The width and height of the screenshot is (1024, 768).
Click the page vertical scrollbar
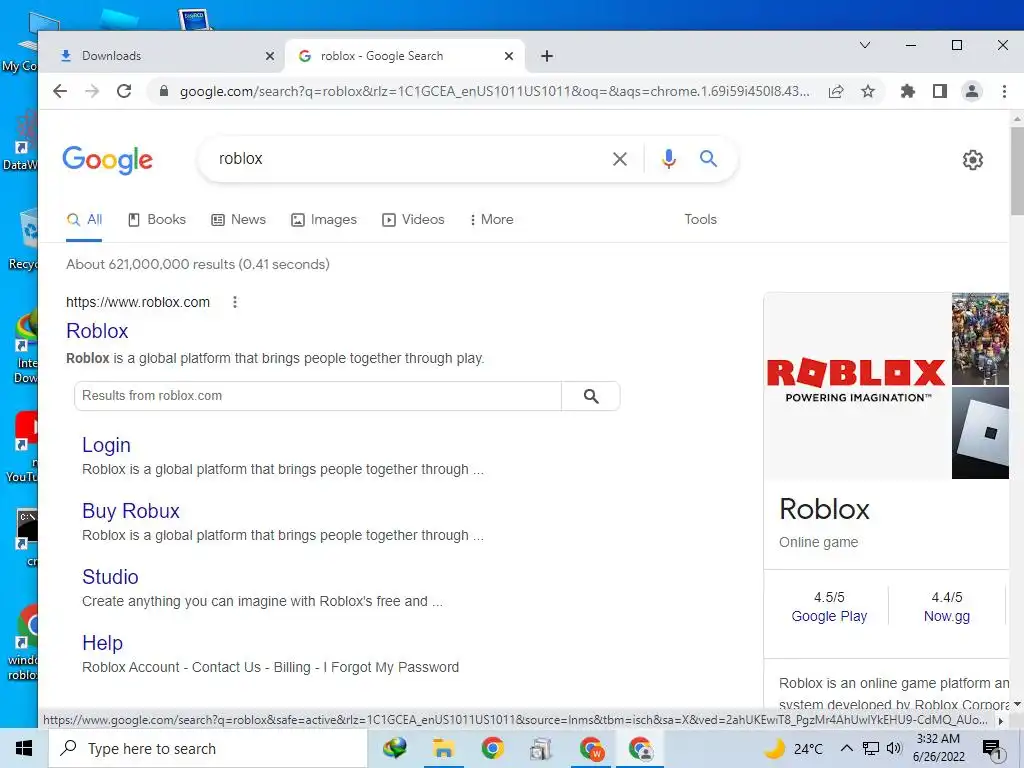point(1017,171)
